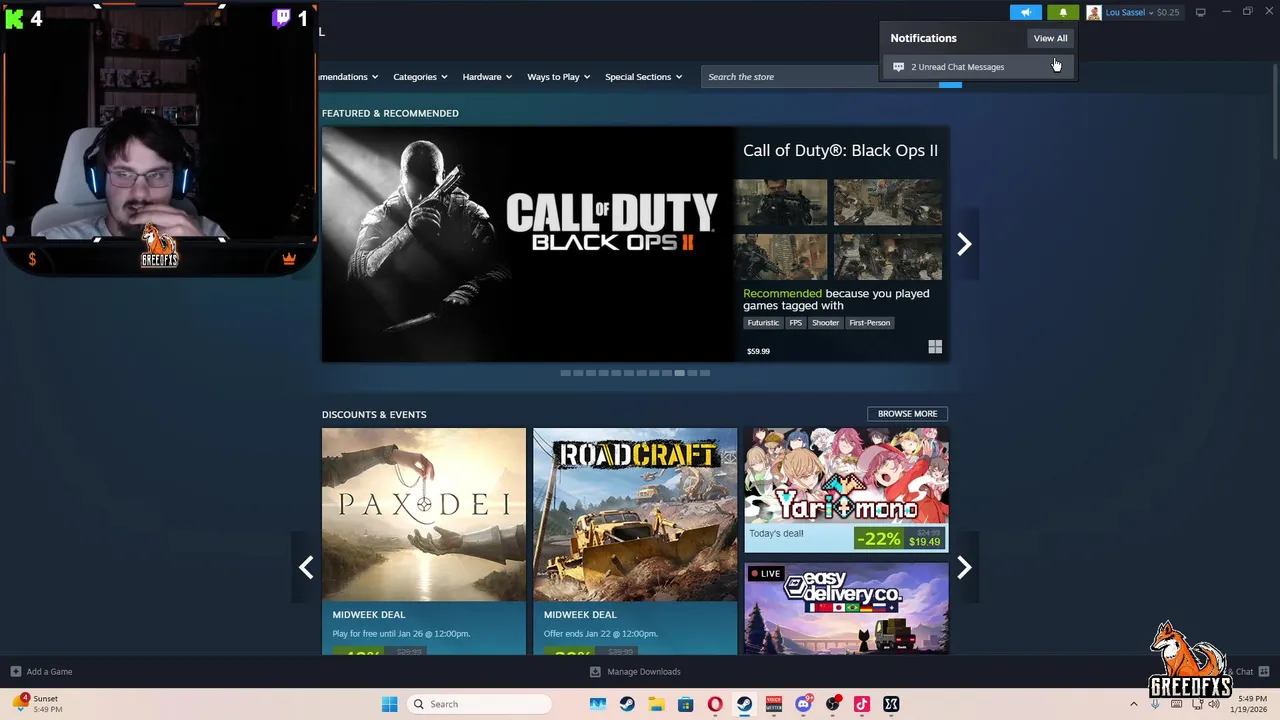Click the Call of Duty: Black Ops II title
The height and width of the screenshot is (720, 1280).
(840, 150)
